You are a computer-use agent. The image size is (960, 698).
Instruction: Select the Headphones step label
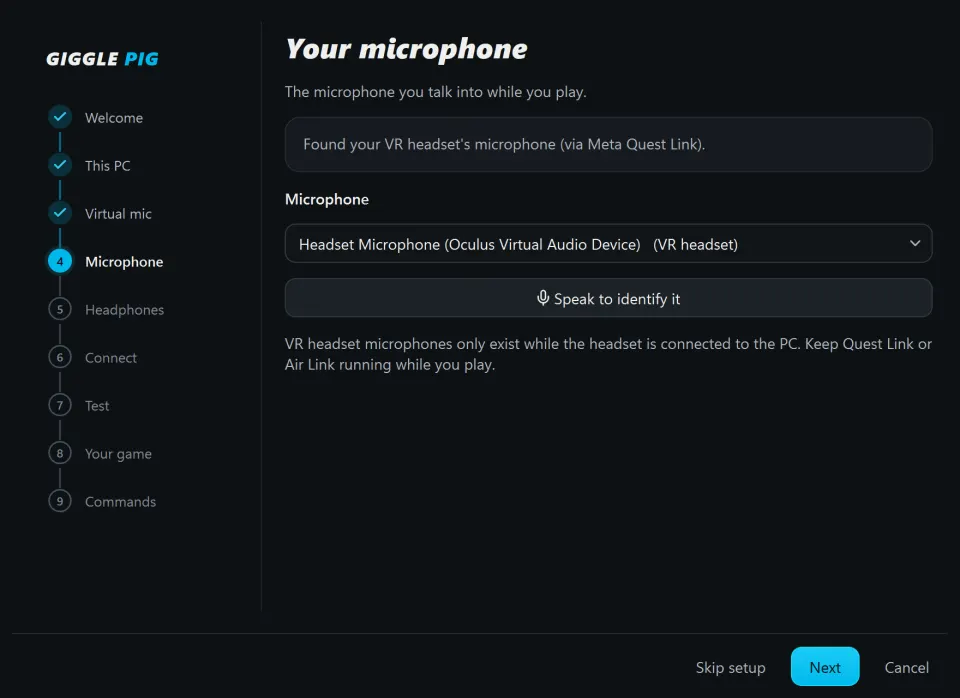[x=124, y=310]
